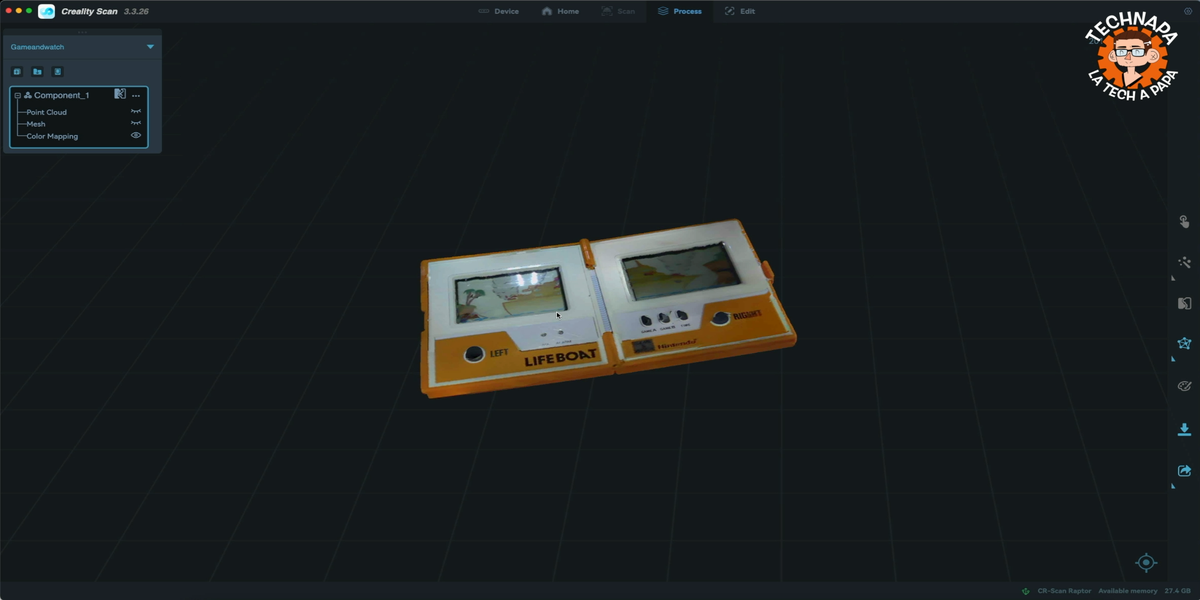
Task: Expand the Gameandwatch project dropdown
Action: (x=150, y=47)
